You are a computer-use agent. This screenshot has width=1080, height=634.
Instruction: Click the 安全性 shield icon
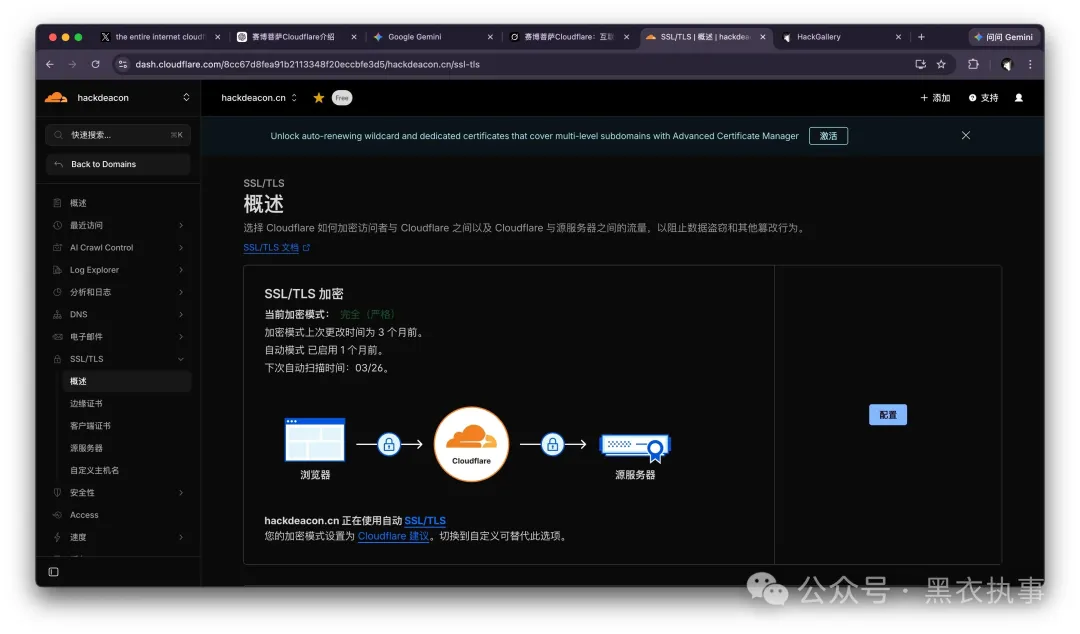tap(57, 493)
